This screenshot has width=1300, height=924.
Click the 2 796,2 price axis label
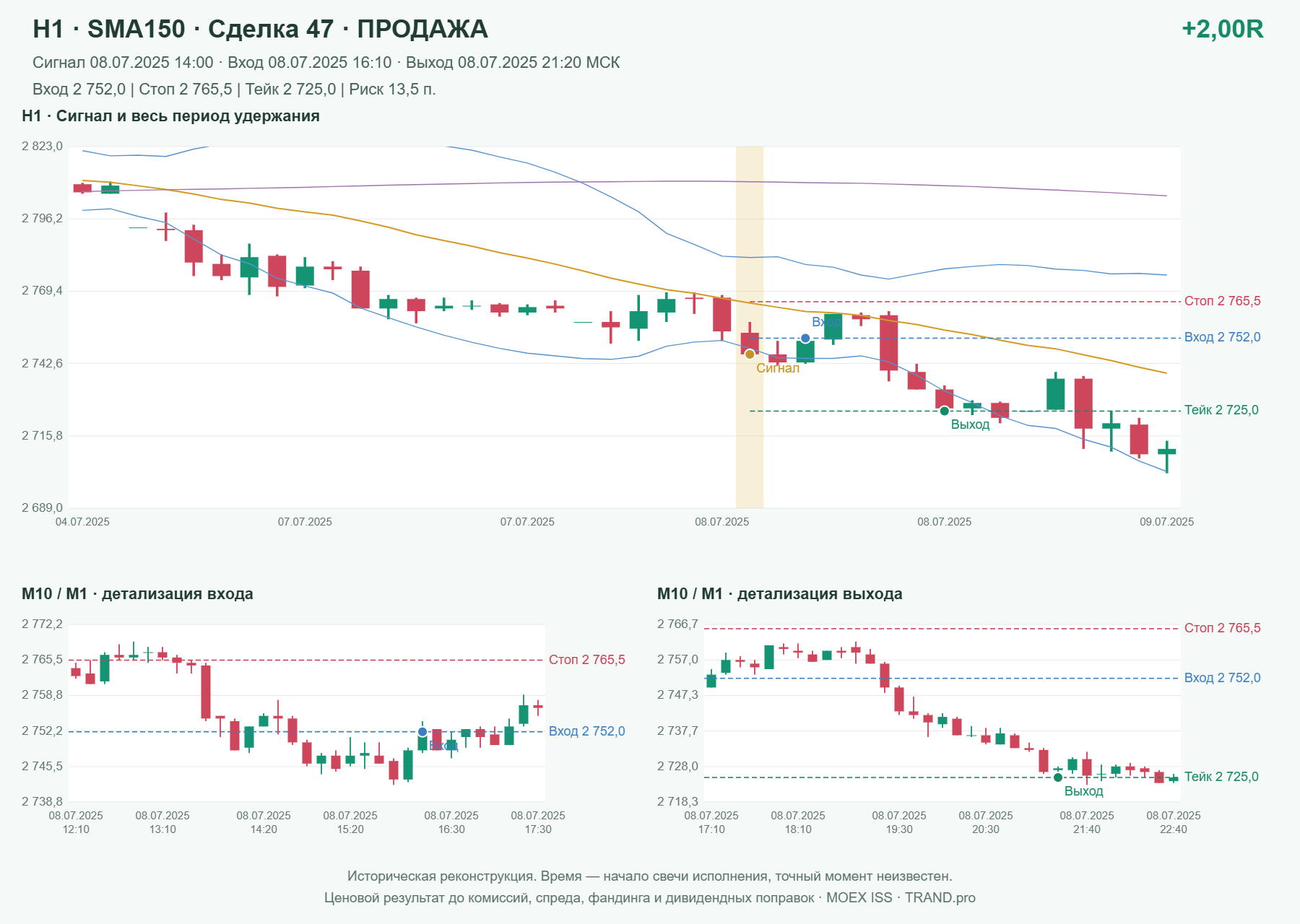(42, 219)
